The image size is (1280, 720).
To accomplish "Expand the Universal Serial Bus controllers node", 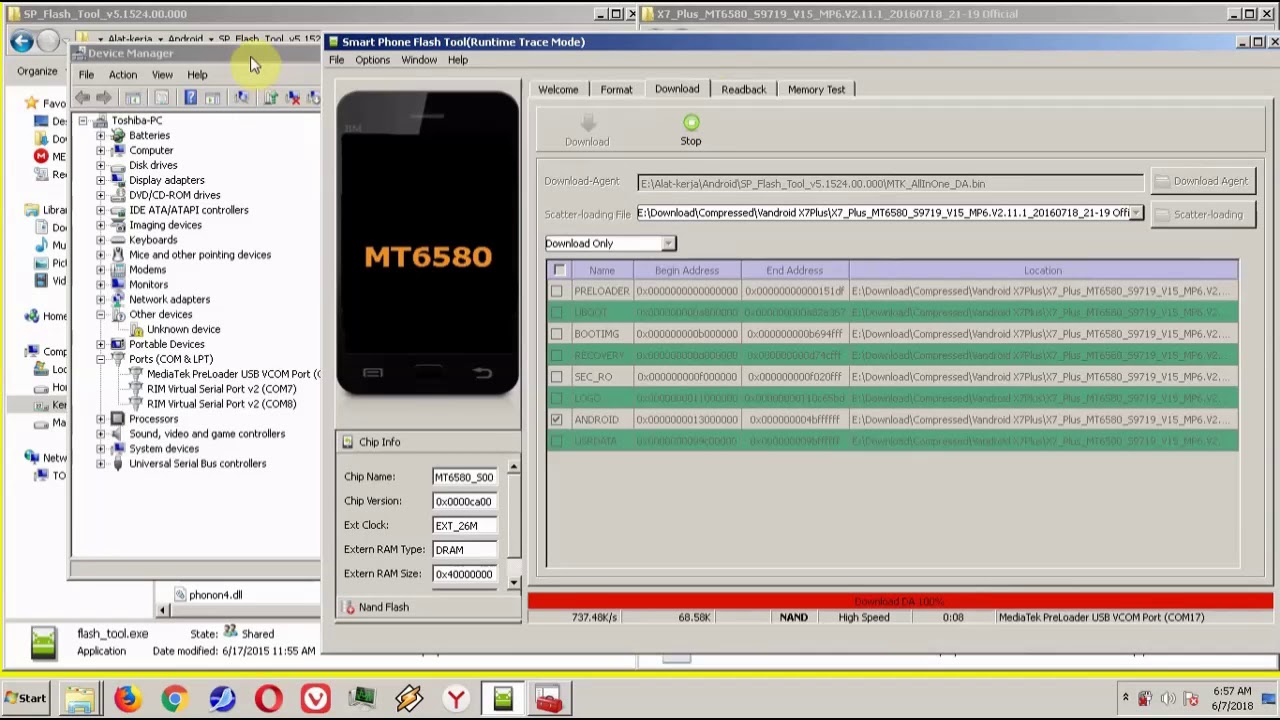I will point(100,463).
